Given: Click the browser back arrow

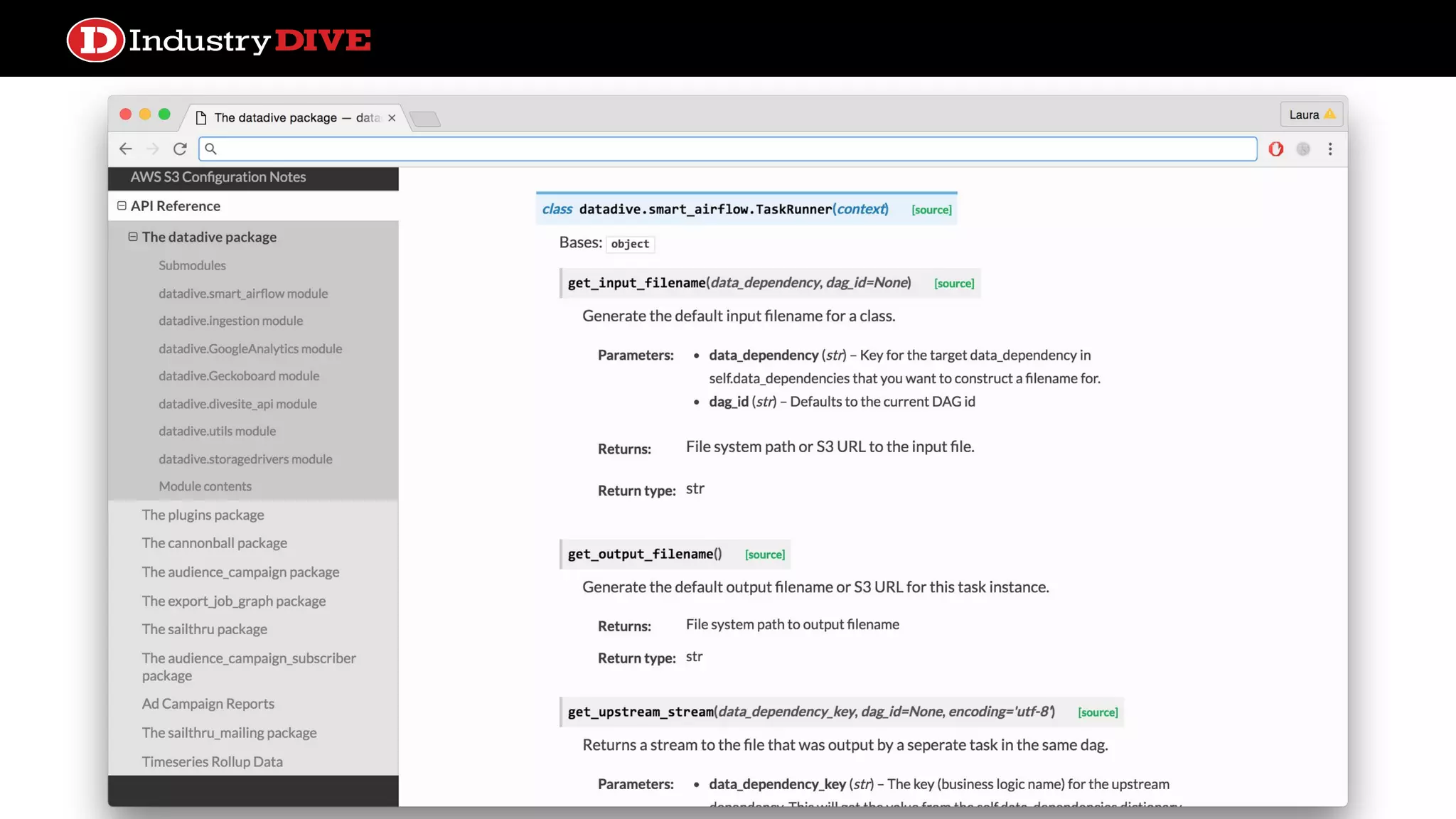Looking at the screenshot, I should pos(126,149).
